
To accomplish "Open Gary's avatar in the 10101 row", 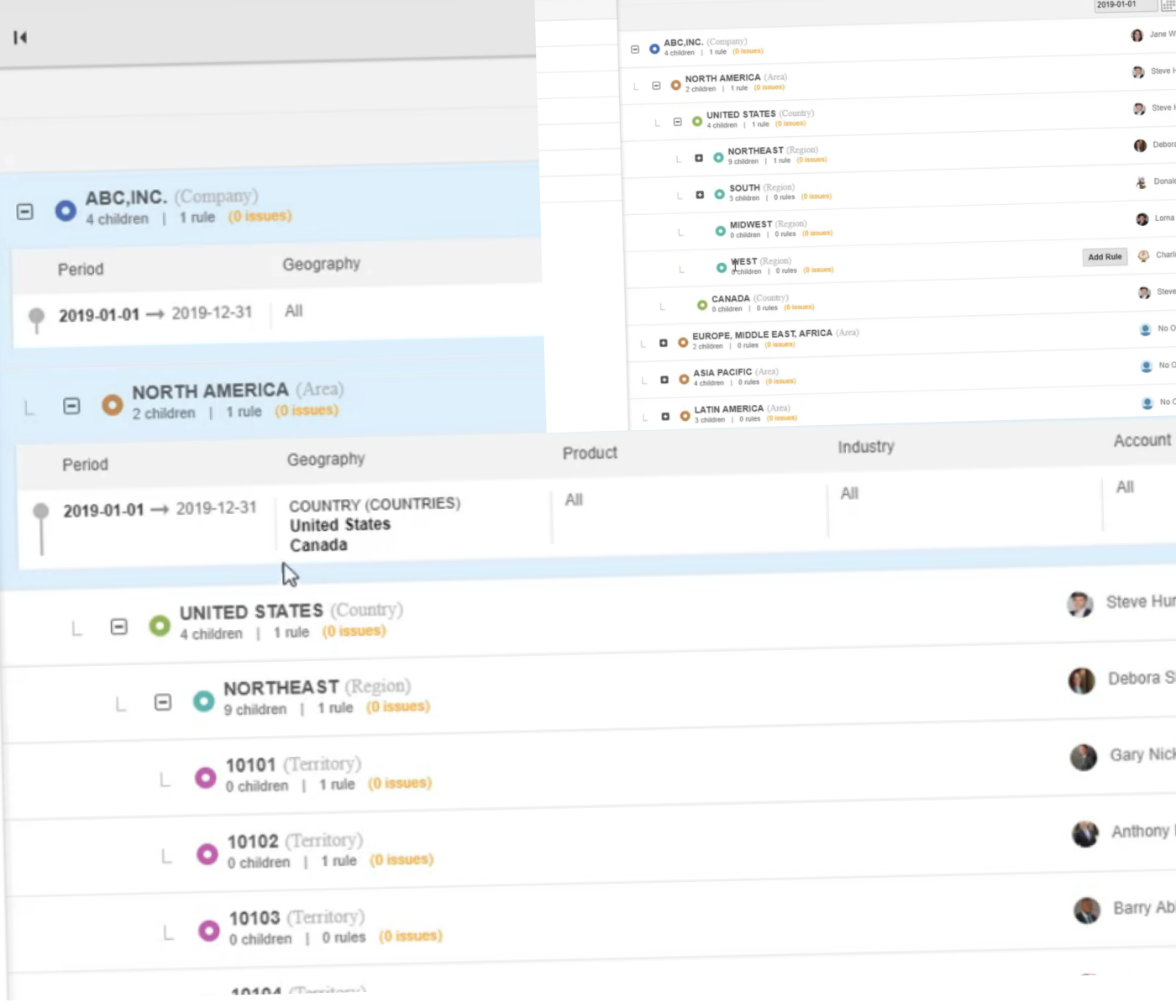I will 1084,757.
